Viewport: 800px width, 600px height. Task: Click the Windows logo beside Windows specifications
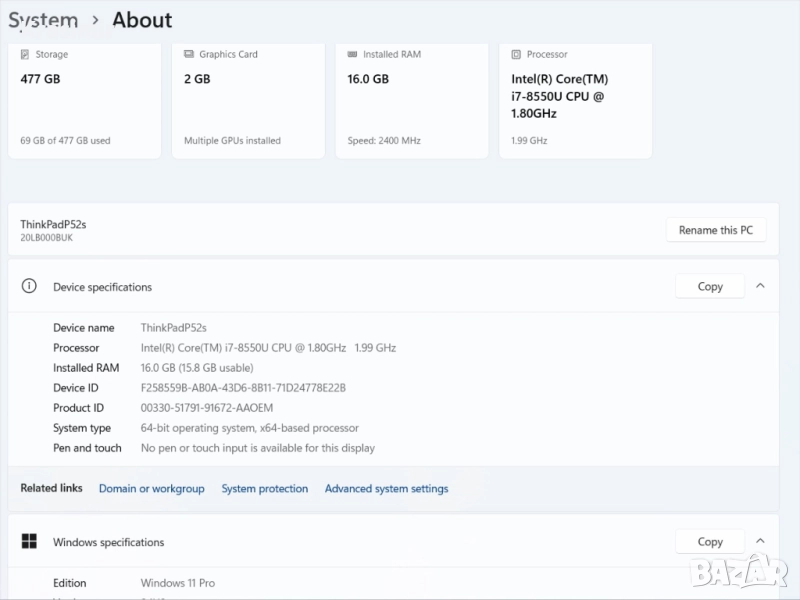[30, 542]
